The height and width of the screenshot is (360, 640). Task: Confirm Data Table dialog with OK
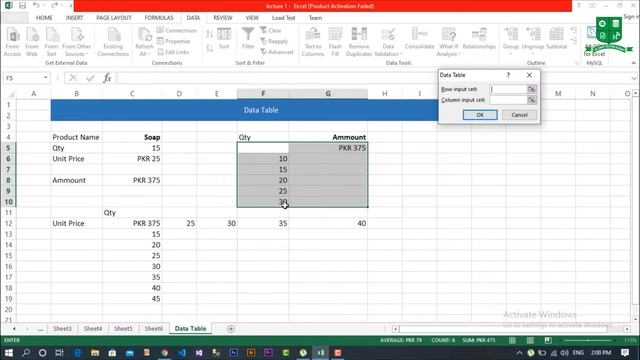[x=480, y=115]
